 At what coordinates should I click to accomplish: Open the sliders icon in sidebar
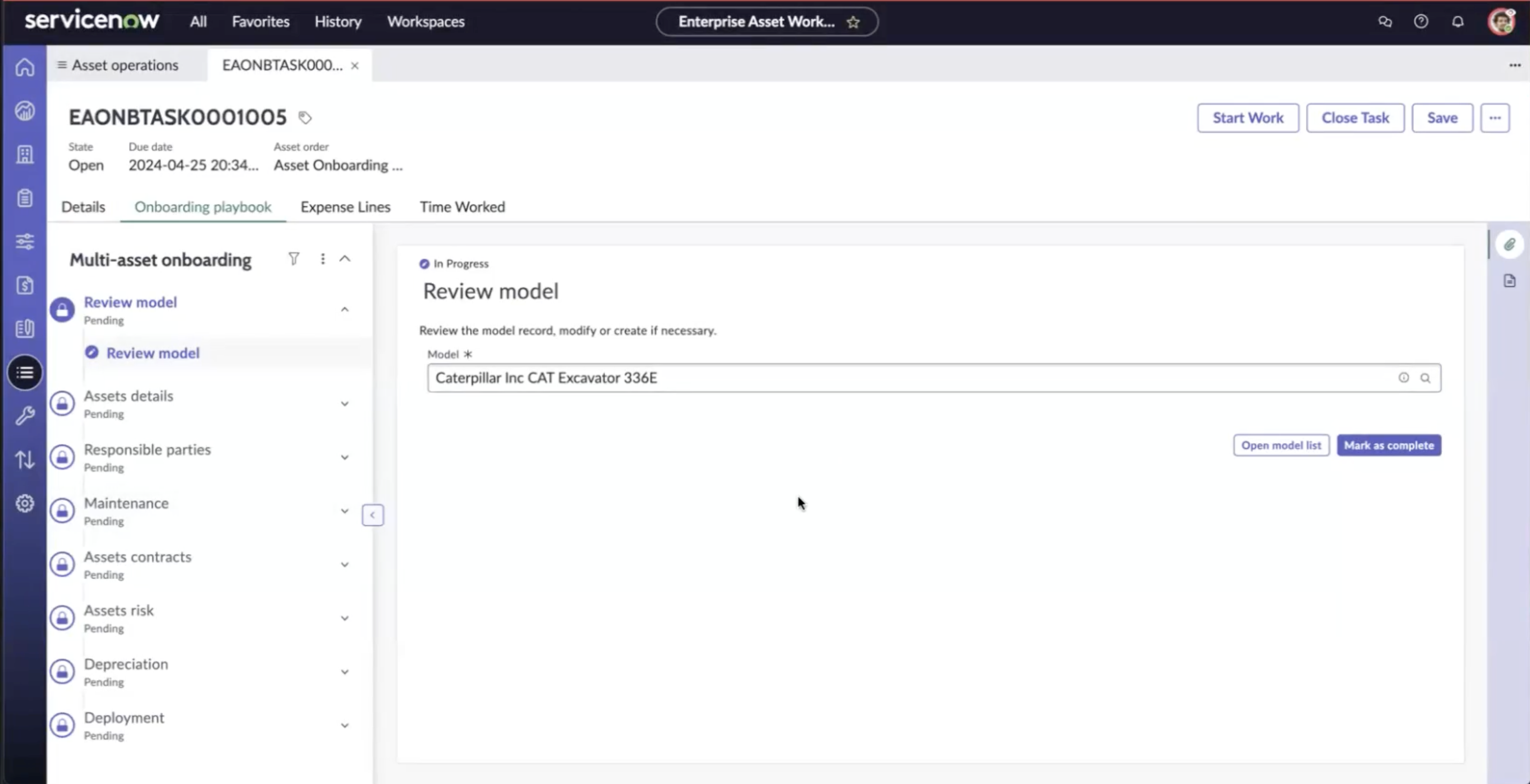tap(24, 241)
